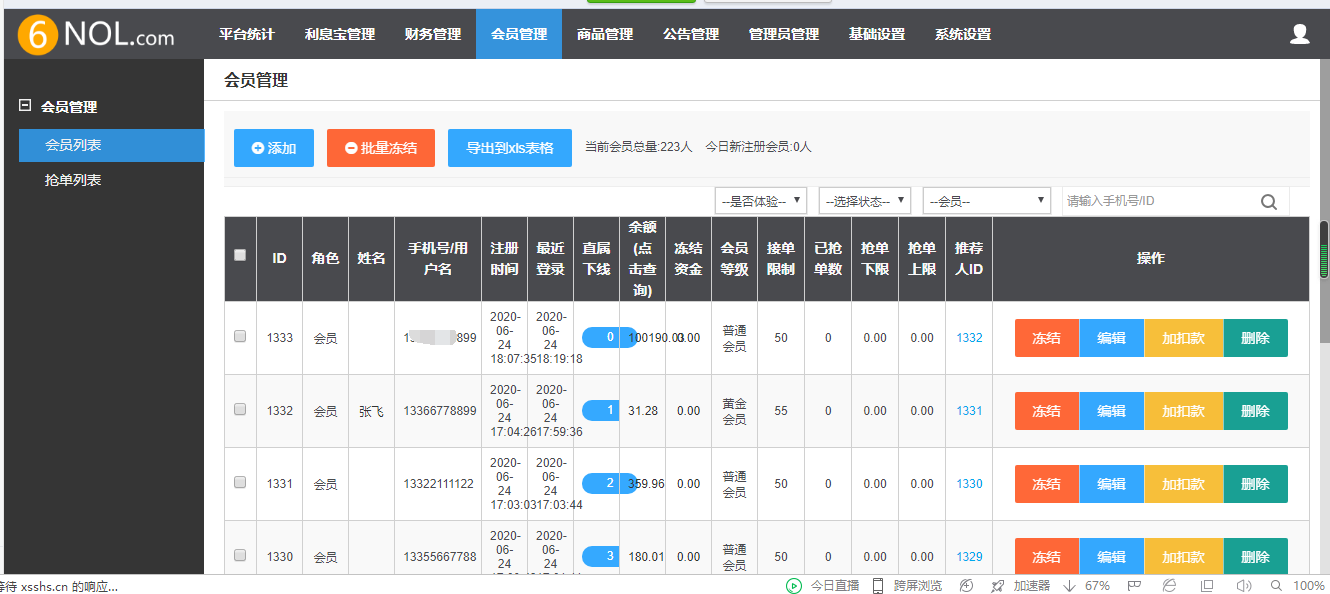The image size is (1330, 594).
Task: Click the blue downline count badge for ID 1331
Action: click(x=609, y=483)
